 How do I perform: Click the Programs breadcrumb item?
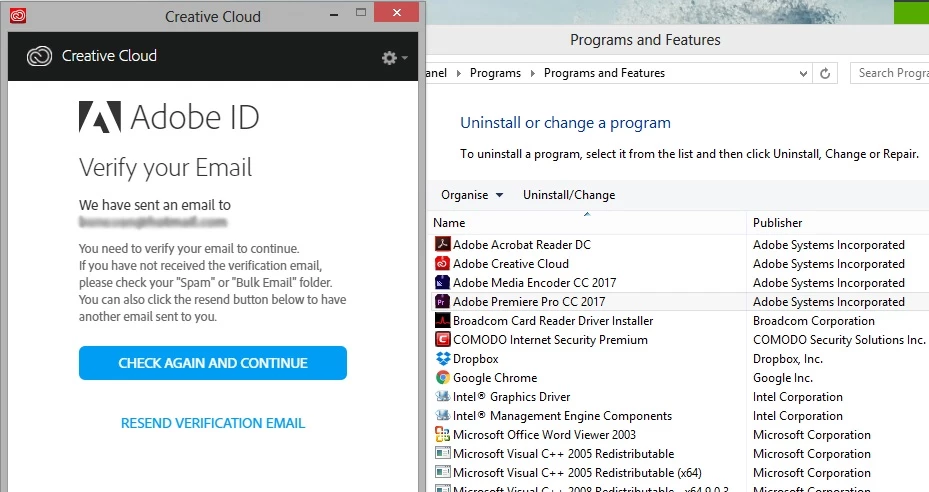click(x=495, y=73)
